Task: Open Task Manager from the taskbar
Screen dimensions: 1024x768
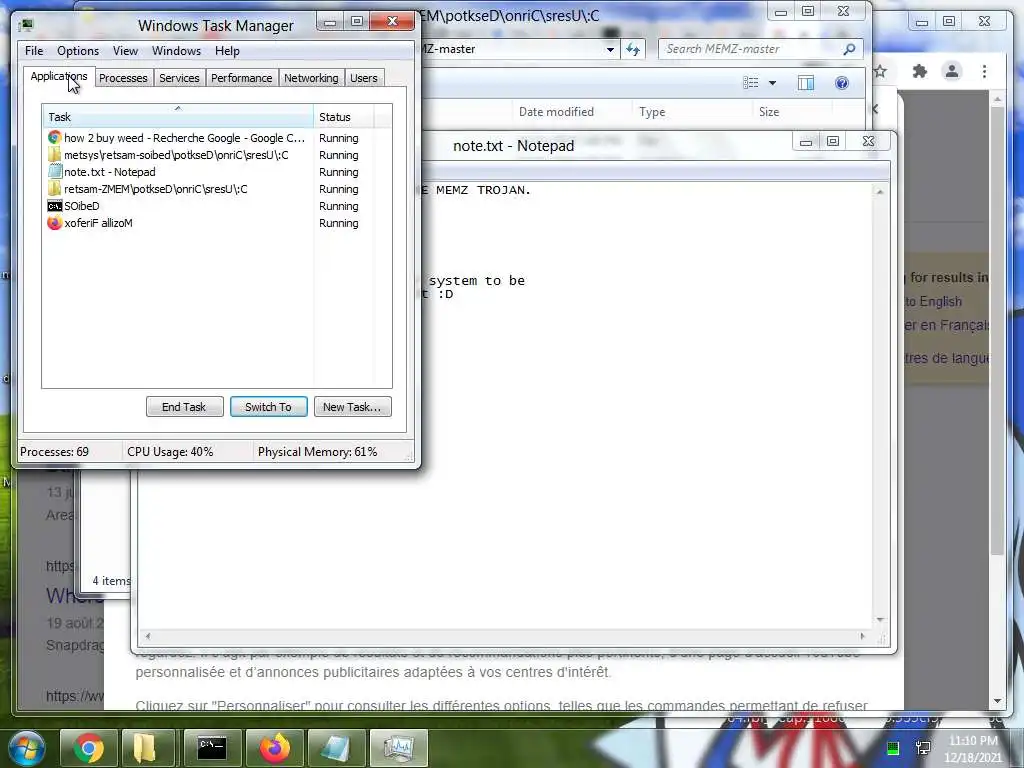Action: point(398,748)
